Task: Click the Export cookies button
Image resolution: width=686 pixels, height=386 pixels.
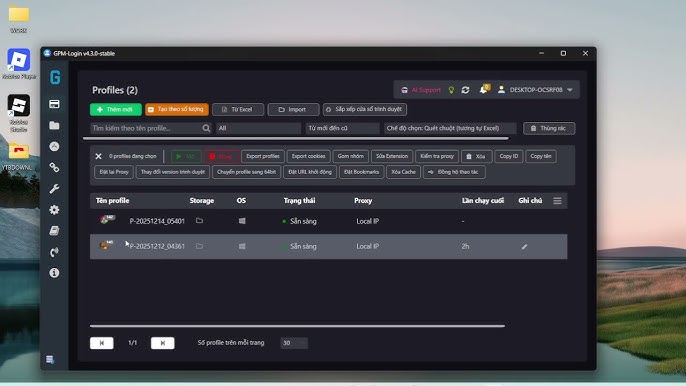Action: 308,156
